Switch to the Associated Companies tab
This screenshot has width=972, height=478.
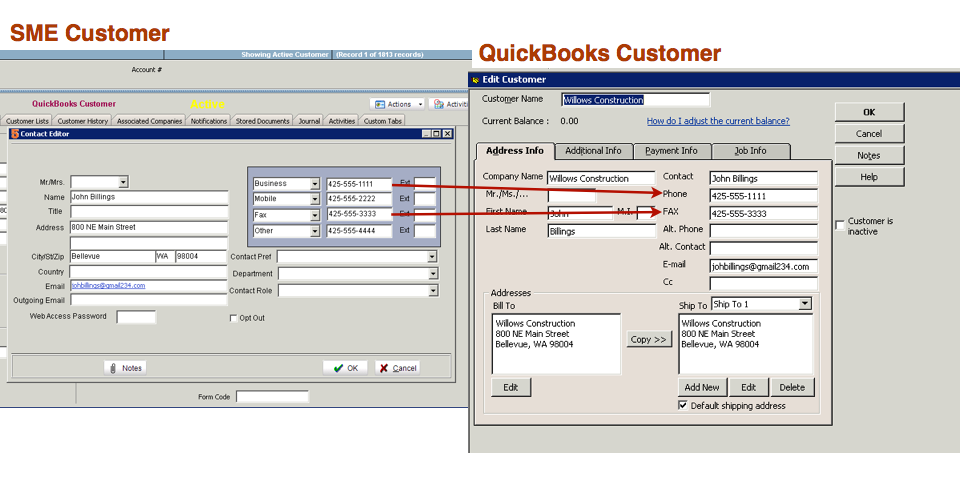click(149, 121)
